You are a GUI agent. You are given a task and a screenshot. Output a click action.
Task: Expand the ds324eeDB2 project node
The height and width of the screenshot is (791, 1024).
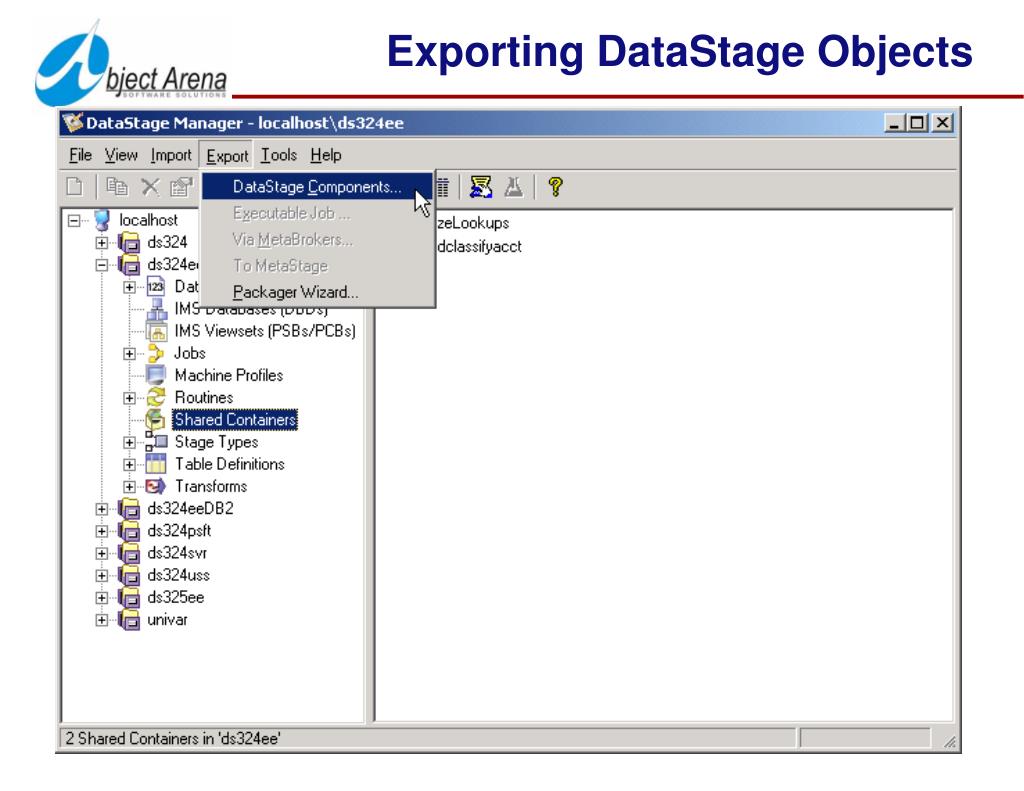tap(102, 509)
